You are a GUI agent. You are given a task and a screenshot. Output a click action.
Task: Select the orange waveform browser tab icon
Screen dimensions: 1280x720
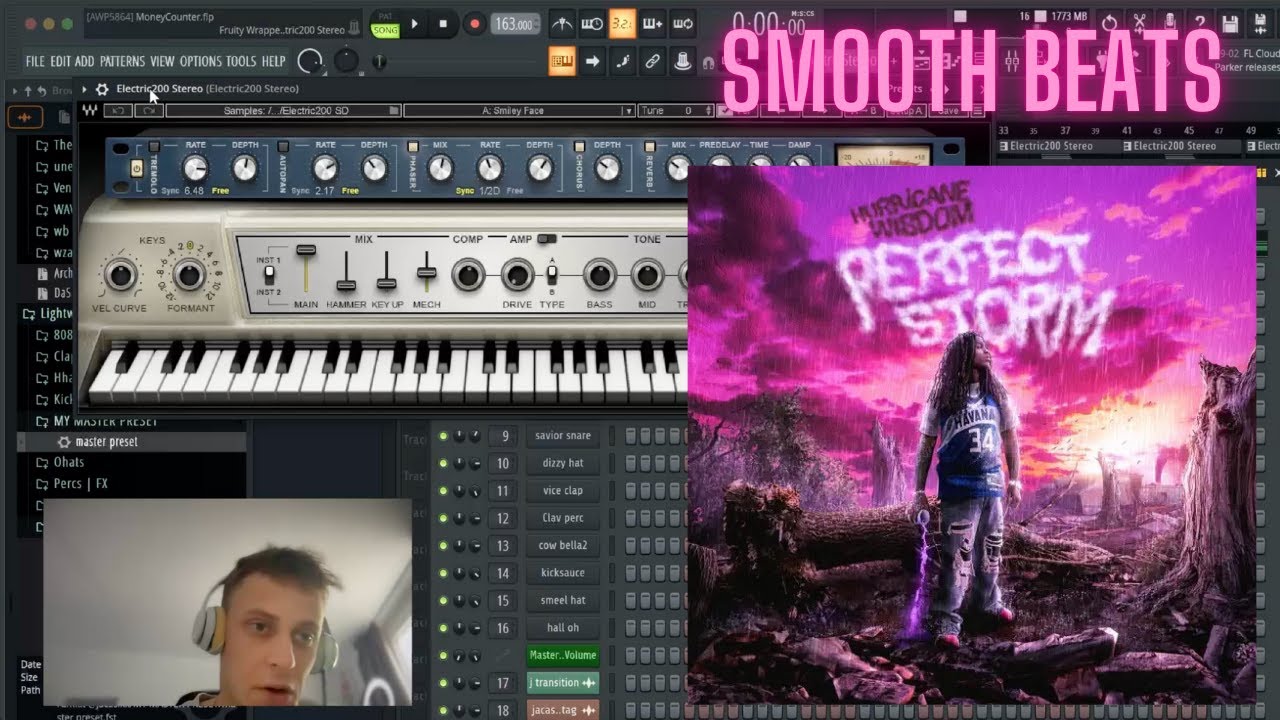[24, 118]
